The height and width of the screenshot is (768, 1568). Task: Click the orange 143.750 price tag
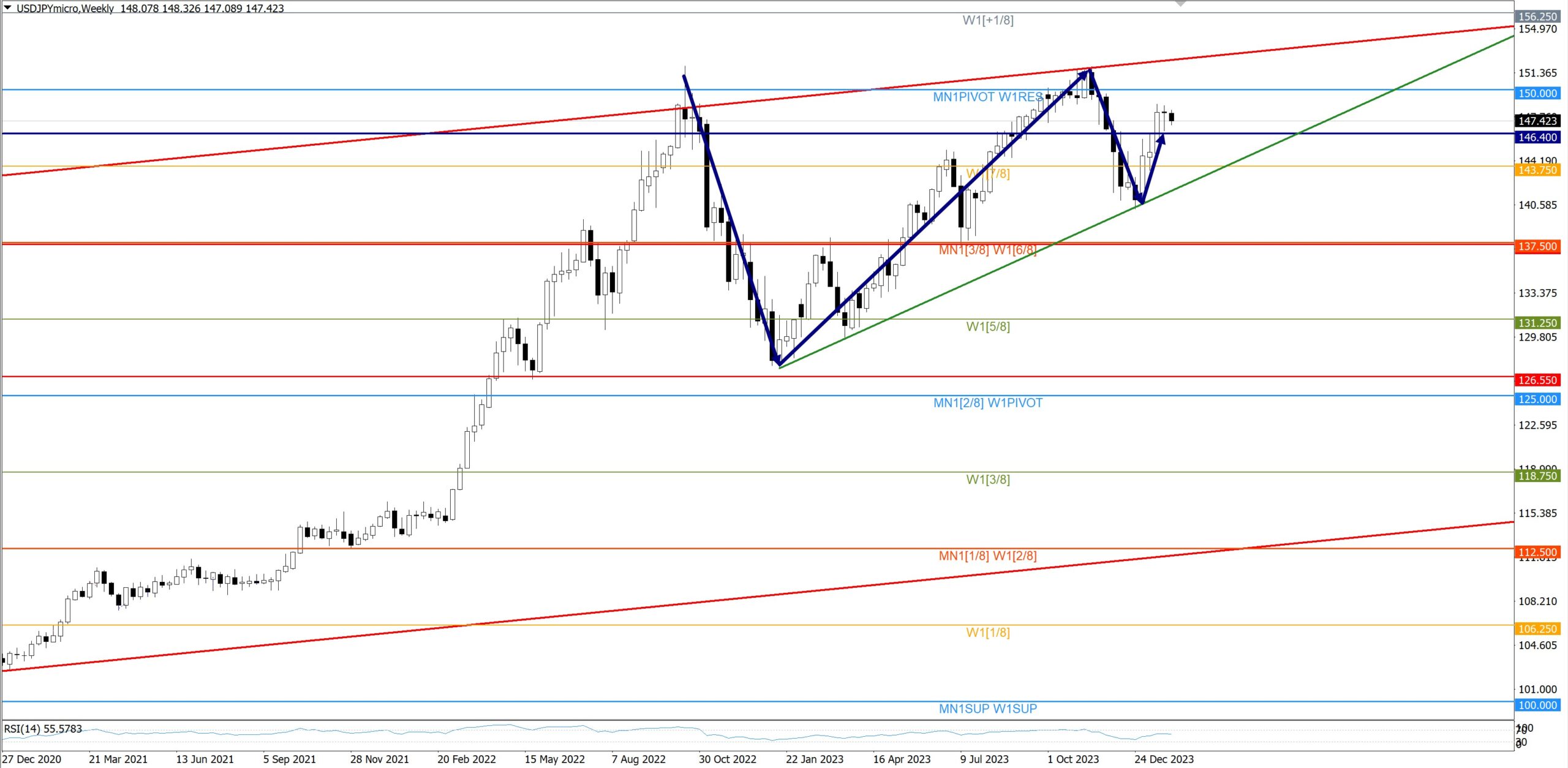(x=1537, y=170)
